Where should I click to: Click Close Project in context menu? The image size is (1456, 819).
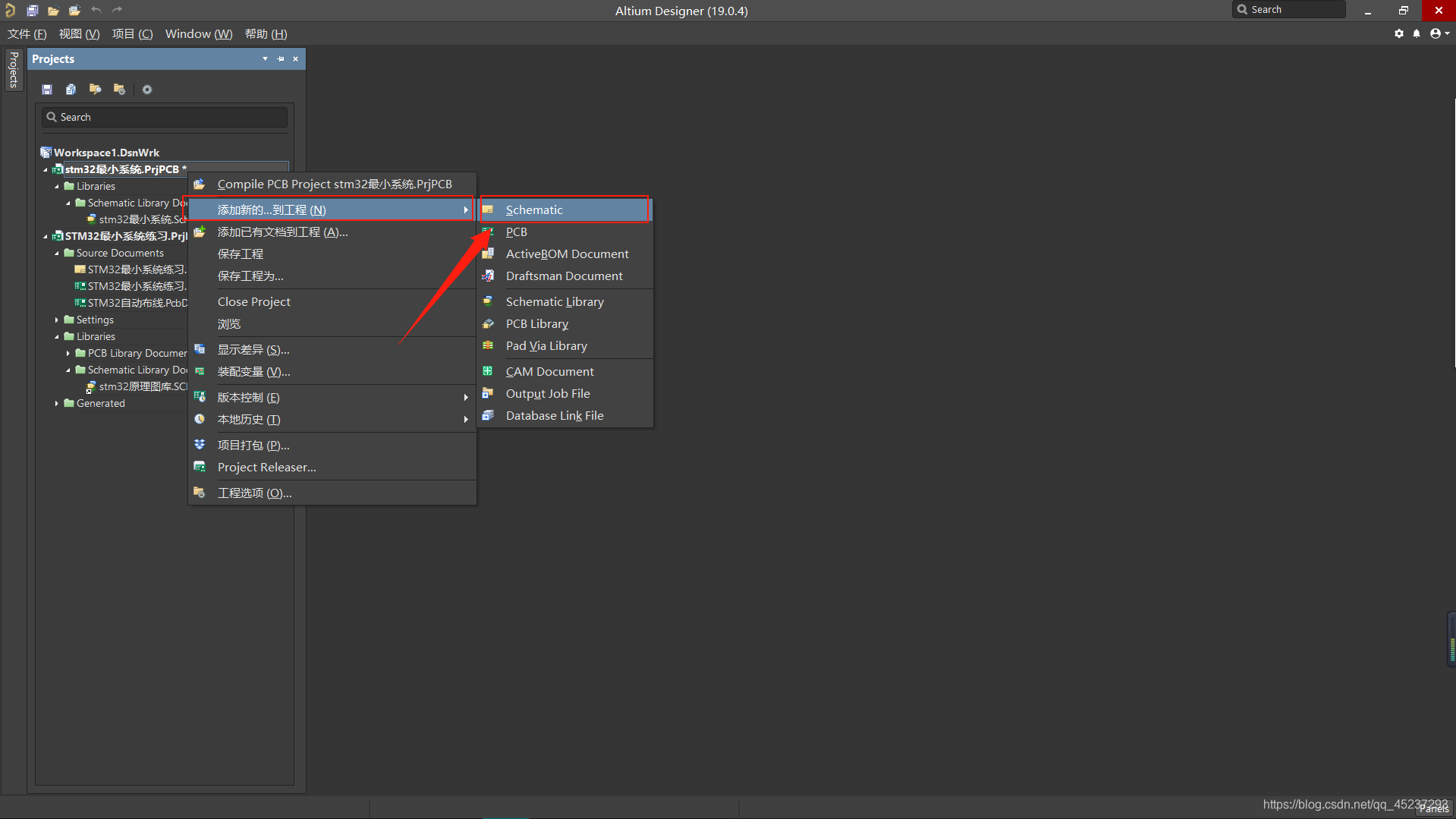point(253,302)
